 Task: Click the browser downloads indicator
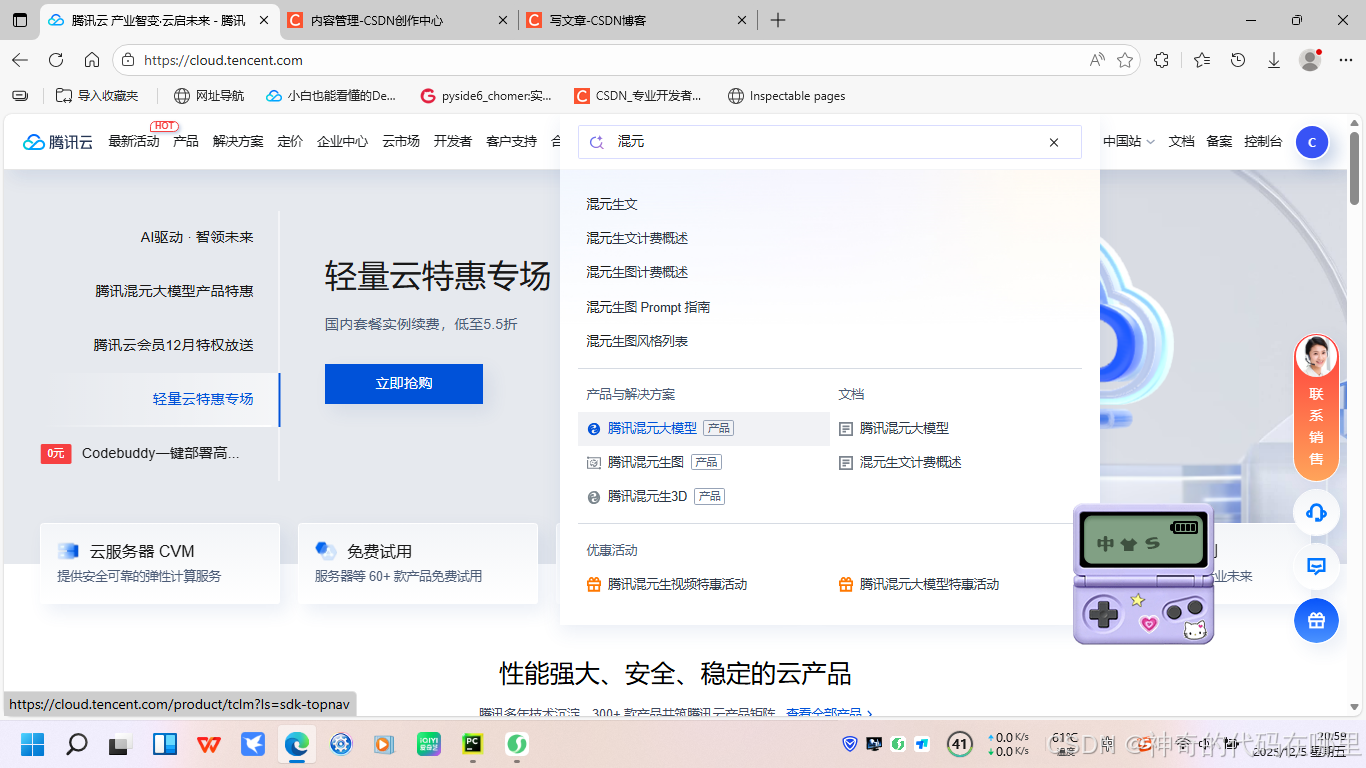pyautogui.click(x=1273, y=60)
